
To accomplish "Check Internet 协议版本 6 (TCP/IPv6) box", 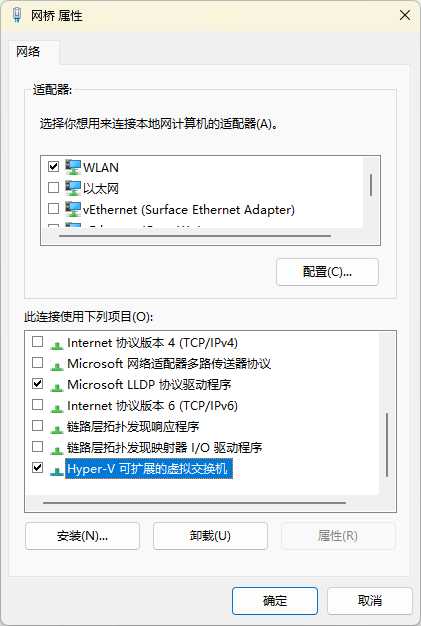I will [x=38, y=404].
